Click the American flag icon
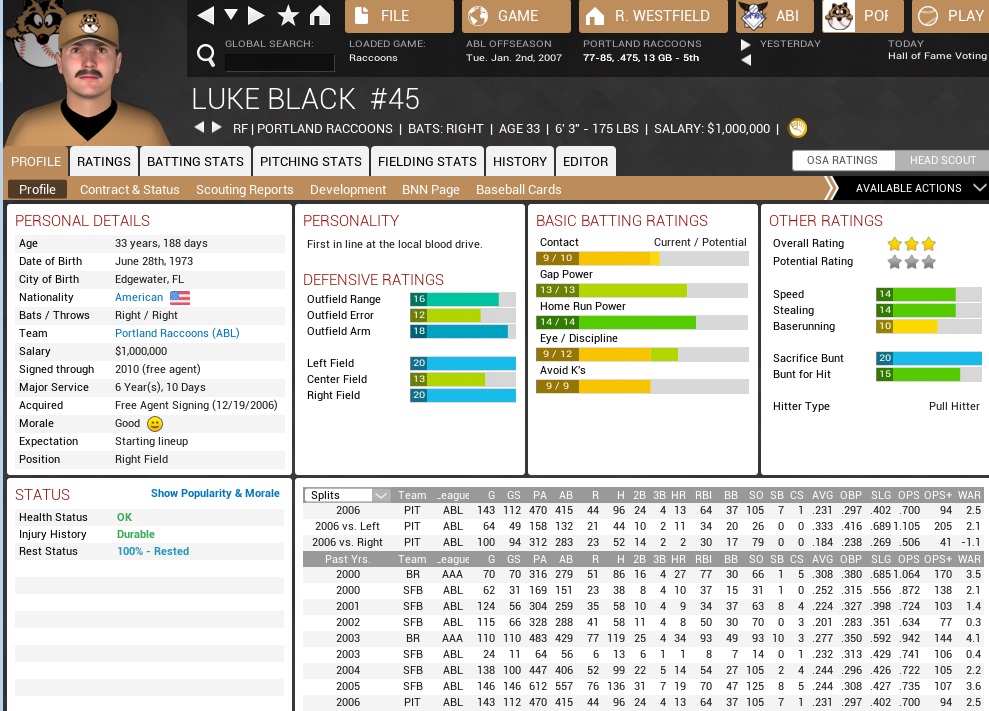 (180, 297)
